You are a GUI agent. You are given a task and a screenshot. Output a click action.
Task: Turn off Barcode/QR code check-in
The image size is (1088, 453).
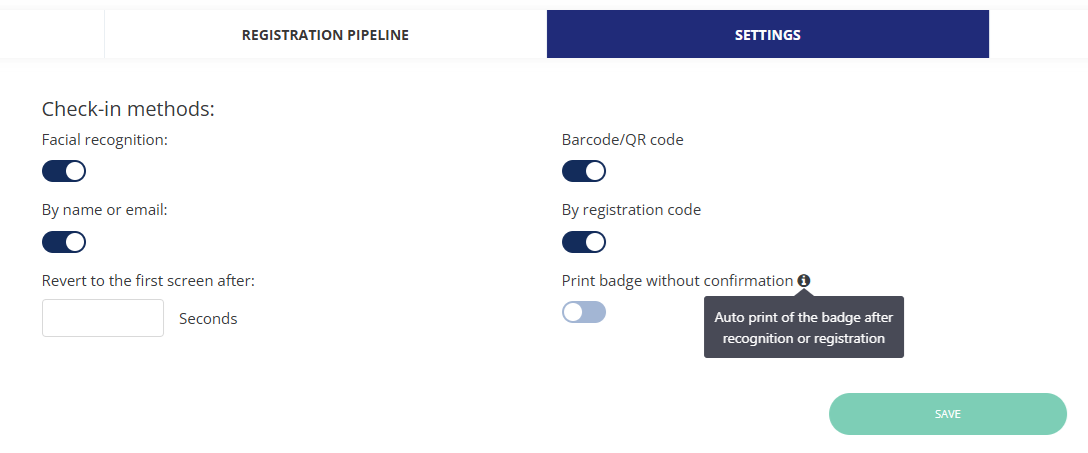pos(584,171)
